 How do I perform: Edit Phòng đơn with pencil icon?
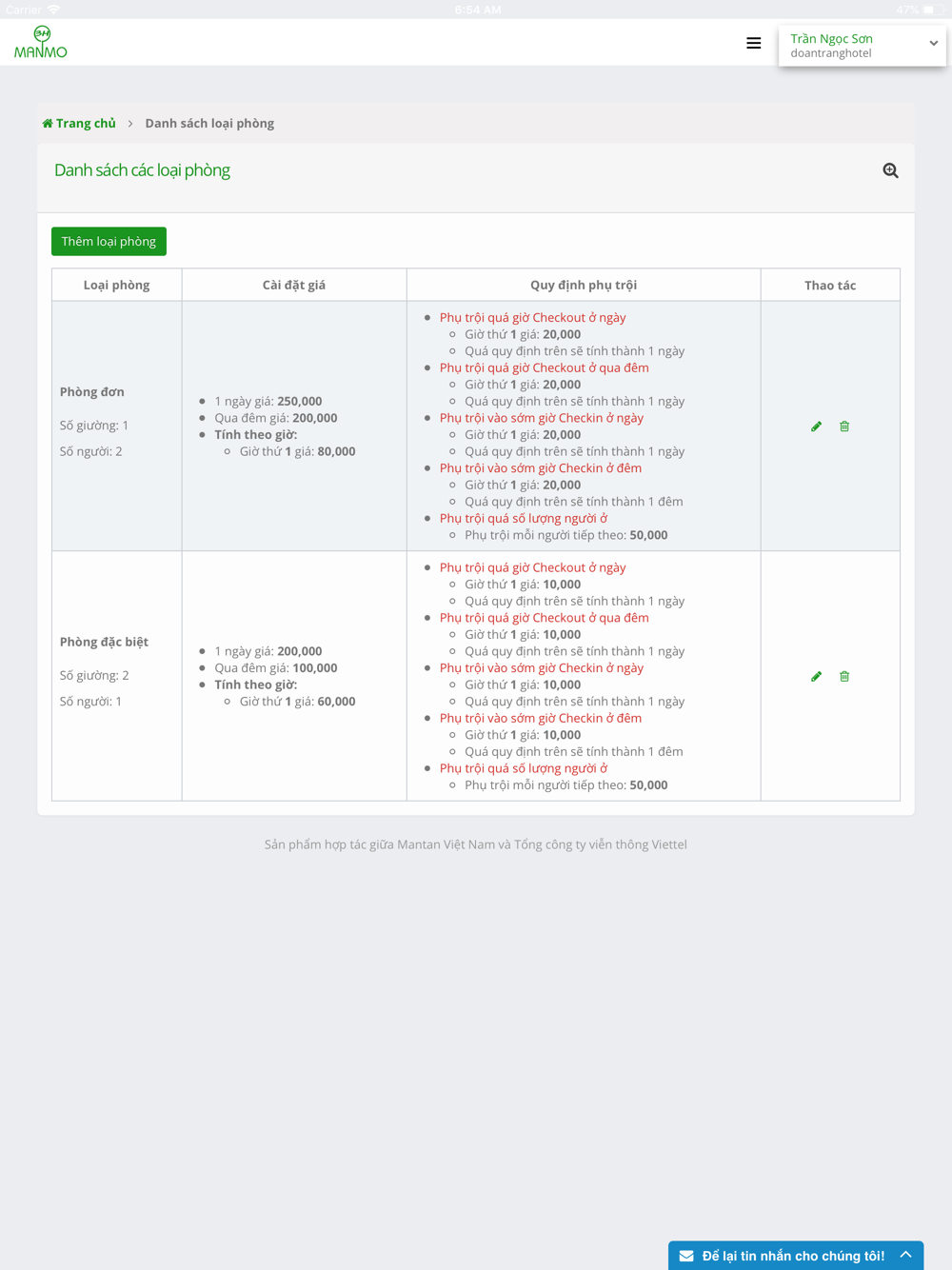coord(816,427)
